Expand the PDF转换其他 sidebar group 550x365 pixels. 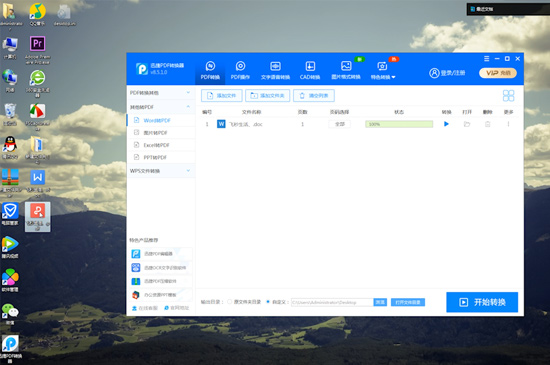click(161, 93)
